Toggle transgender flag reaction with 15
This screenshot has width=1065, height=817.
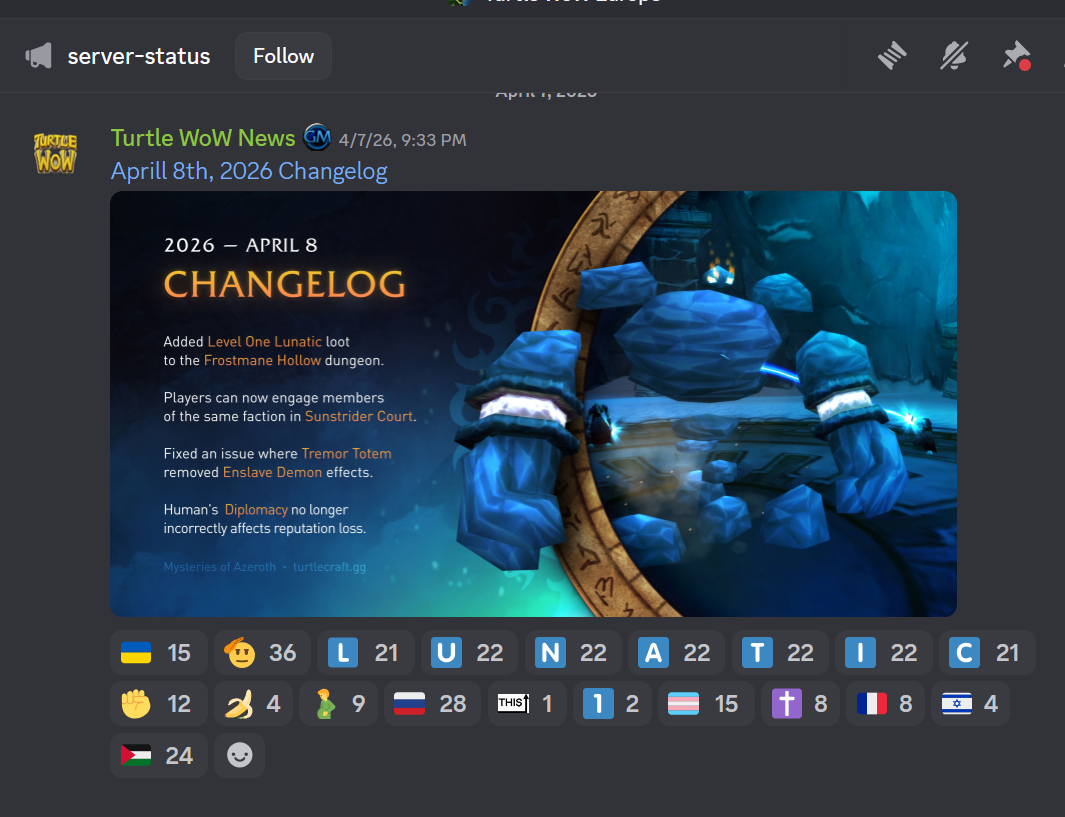(706, 704)
